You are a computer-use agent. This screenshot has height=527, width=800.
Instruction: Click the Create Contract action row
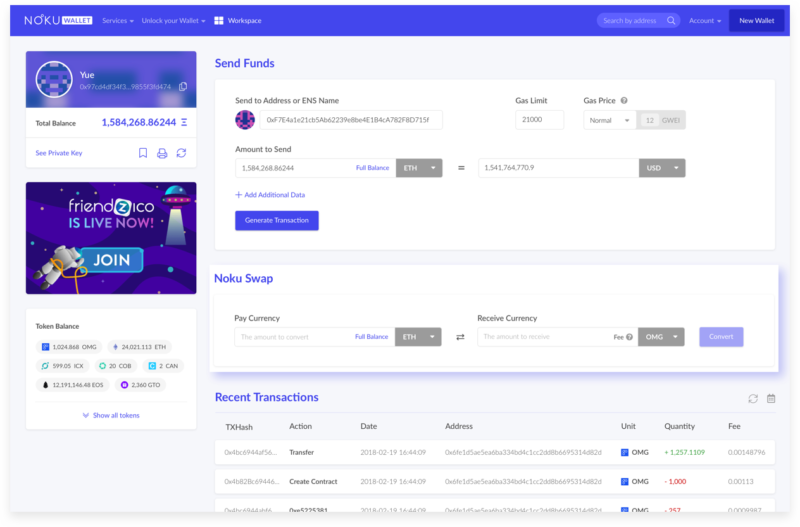[313, 482]
